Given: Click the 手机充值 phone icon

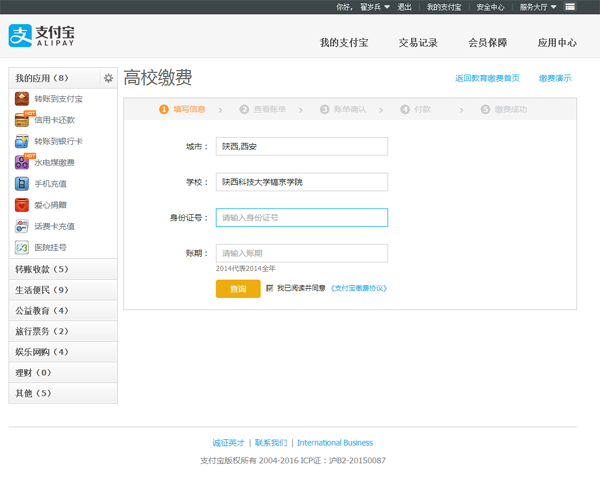Looking at the screenshot, I should 22,184.
